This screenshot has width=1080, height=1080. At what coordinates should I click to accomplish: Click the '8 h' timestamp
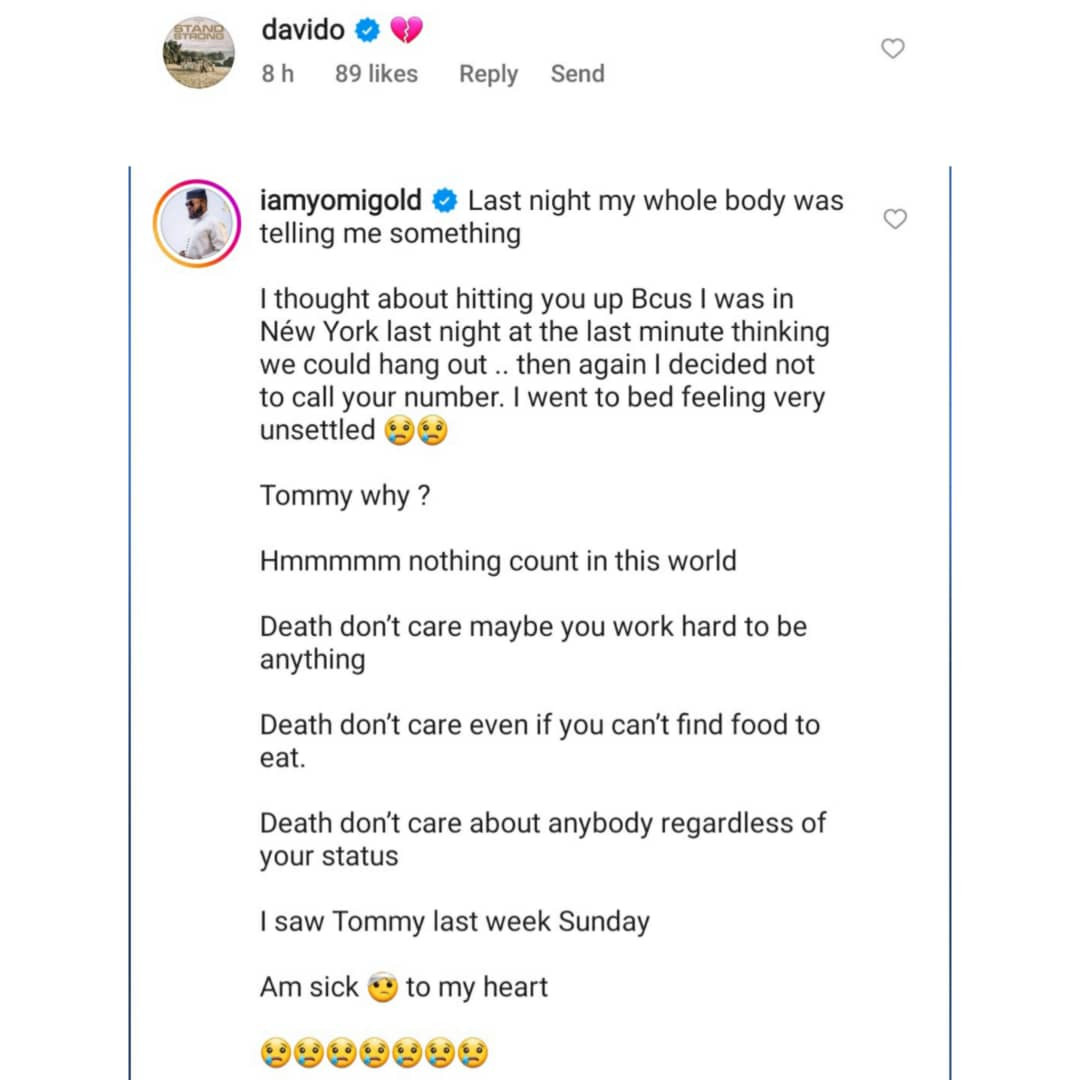pyautogui.click(x=277, y=74)
